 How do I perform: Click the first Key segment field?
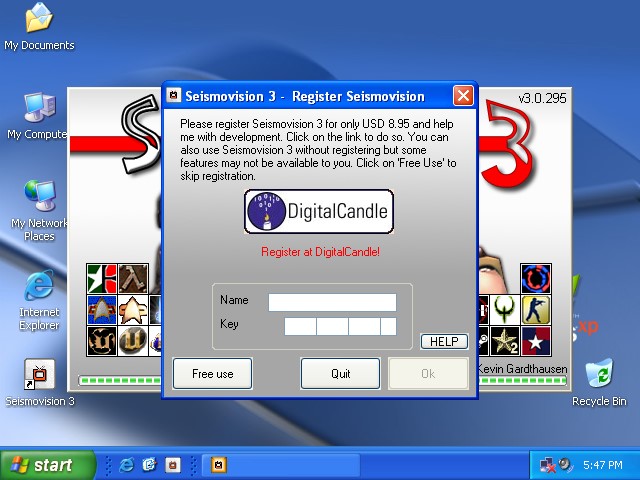tap(300, 326)
